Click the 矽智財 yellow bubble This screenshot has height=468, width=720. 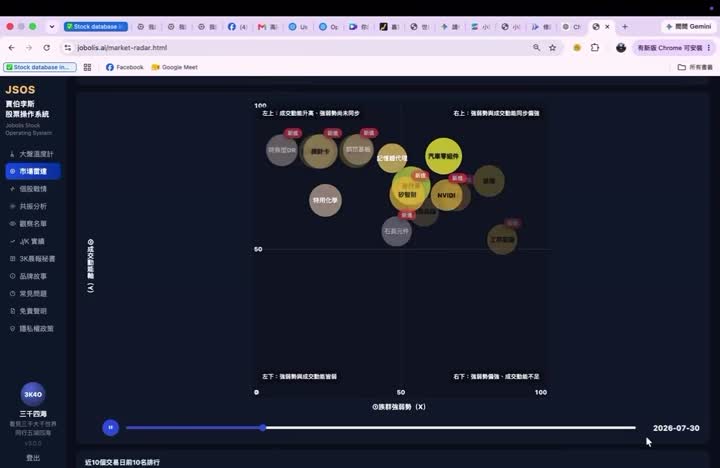click(x=406, y=195)
